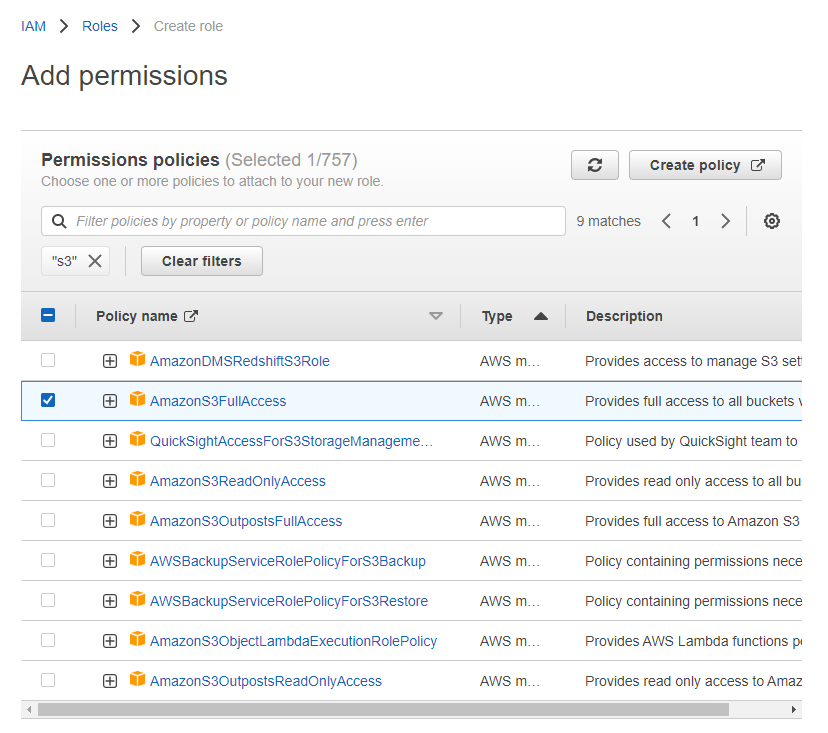This screenshot has width=828, height=733.
Task: Refresh the permissions policies list
Action: click(595, 165)
